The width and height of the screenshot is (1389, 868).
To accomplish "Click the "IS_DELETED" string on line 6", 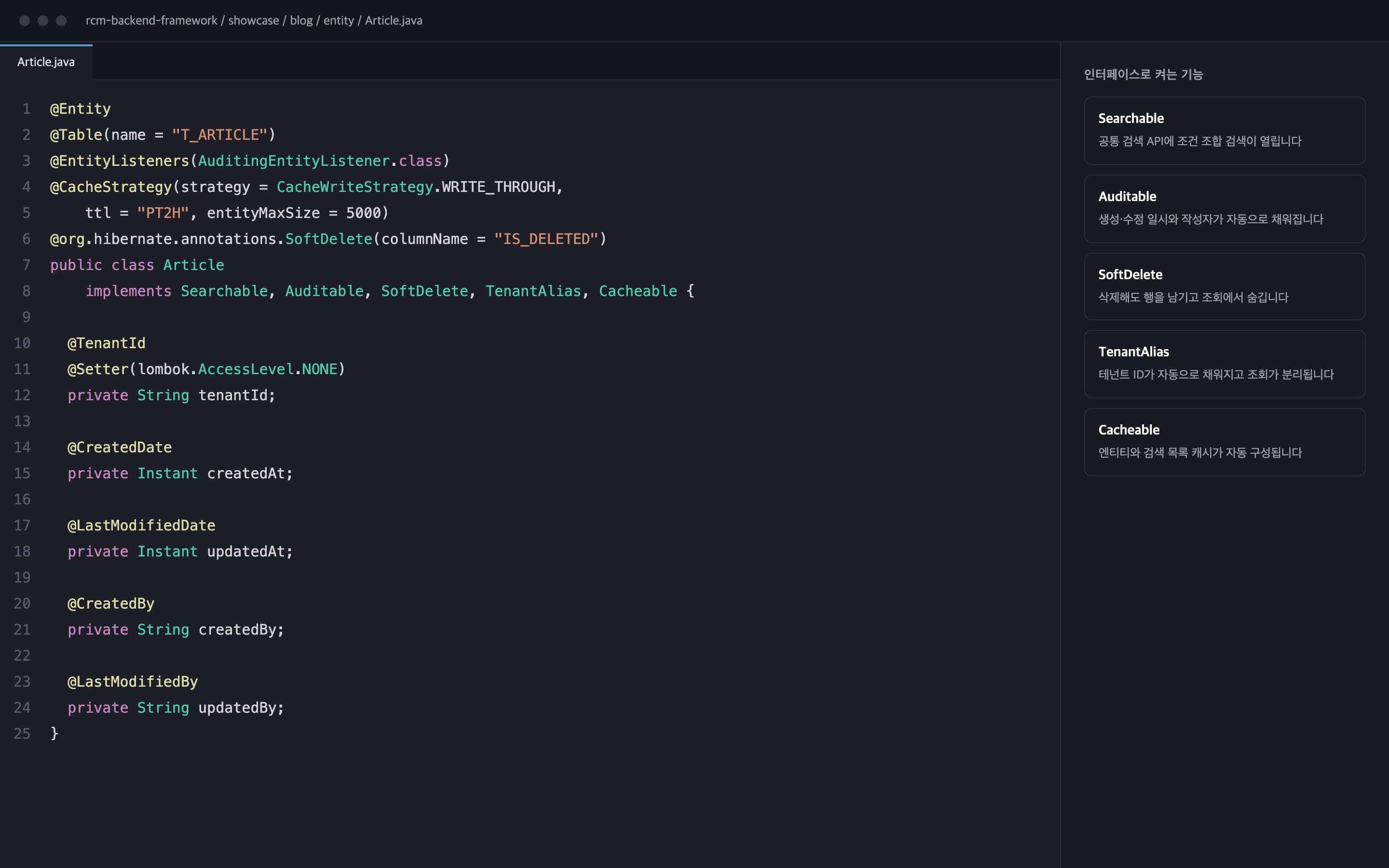I will click(x=546, y=239).
